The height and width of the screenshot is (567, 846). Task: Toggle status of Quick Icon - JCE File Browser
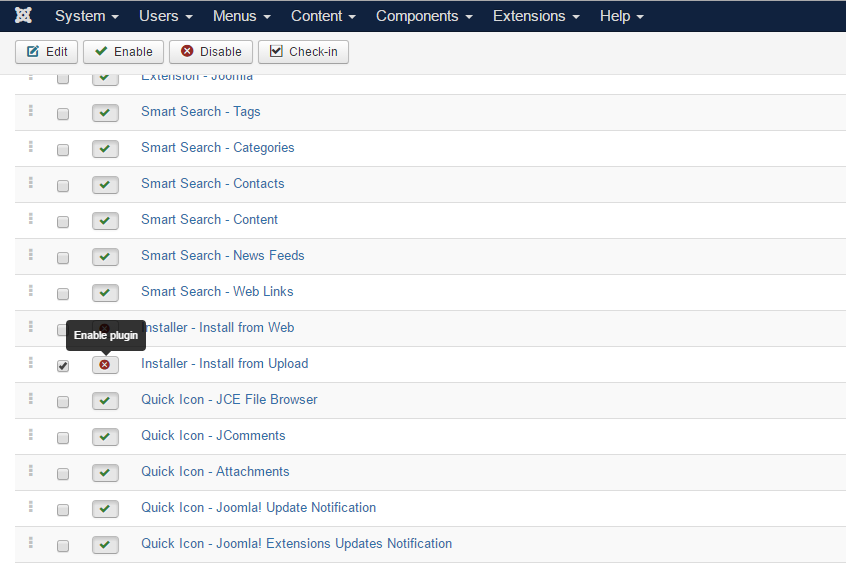(x=105, y=401)
